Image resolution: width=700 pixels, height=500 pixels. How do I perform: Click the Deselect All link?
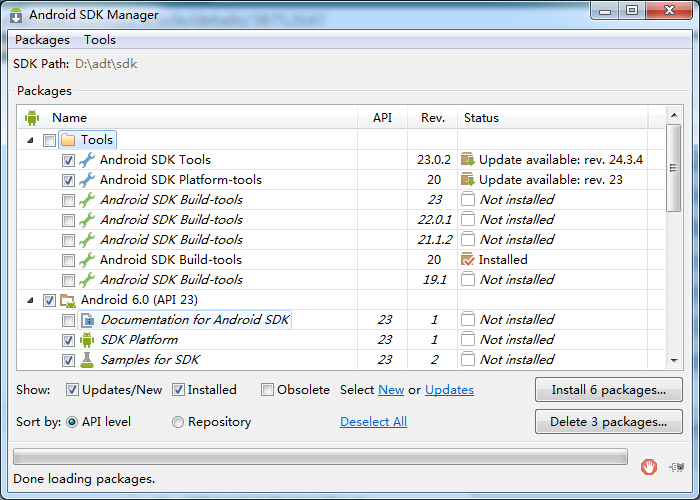click(373, 422)
